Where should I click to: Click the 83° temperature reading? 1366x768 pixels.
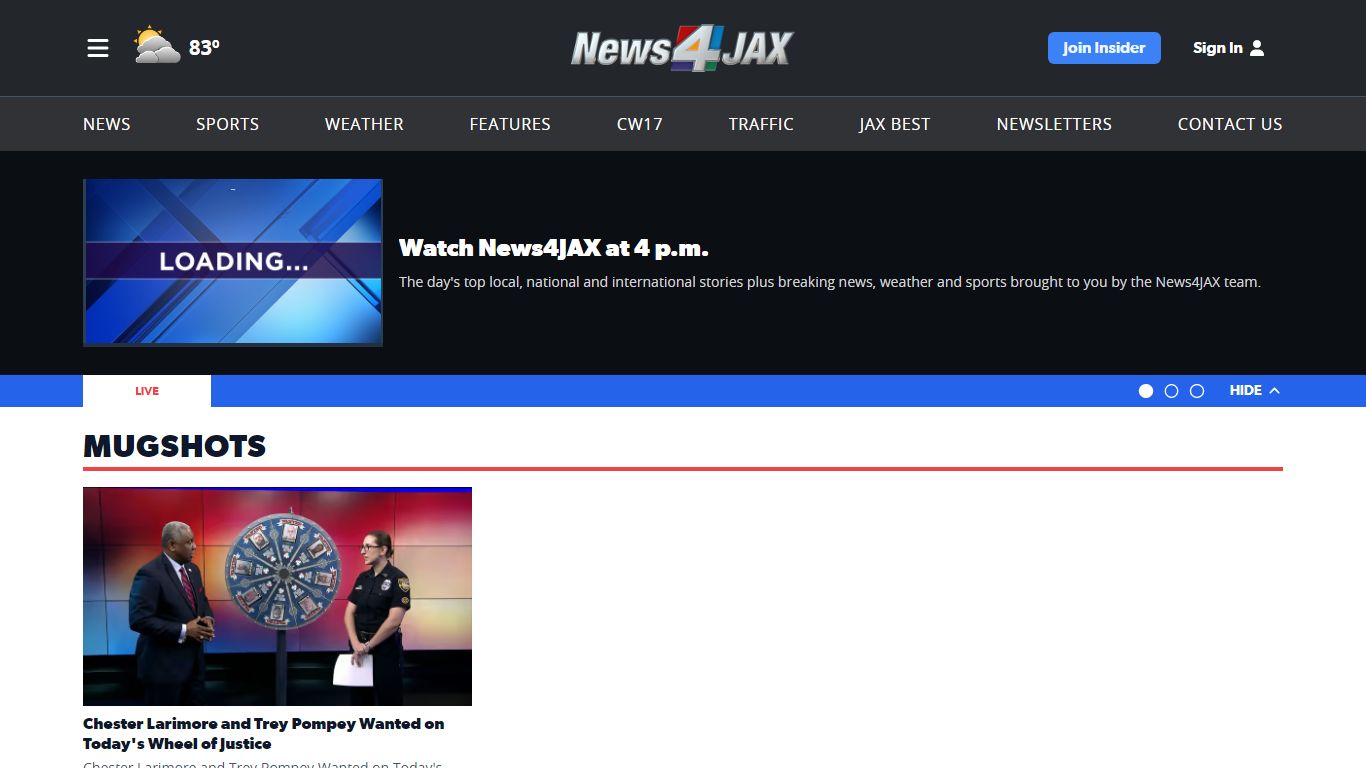[x=204, y=48]
